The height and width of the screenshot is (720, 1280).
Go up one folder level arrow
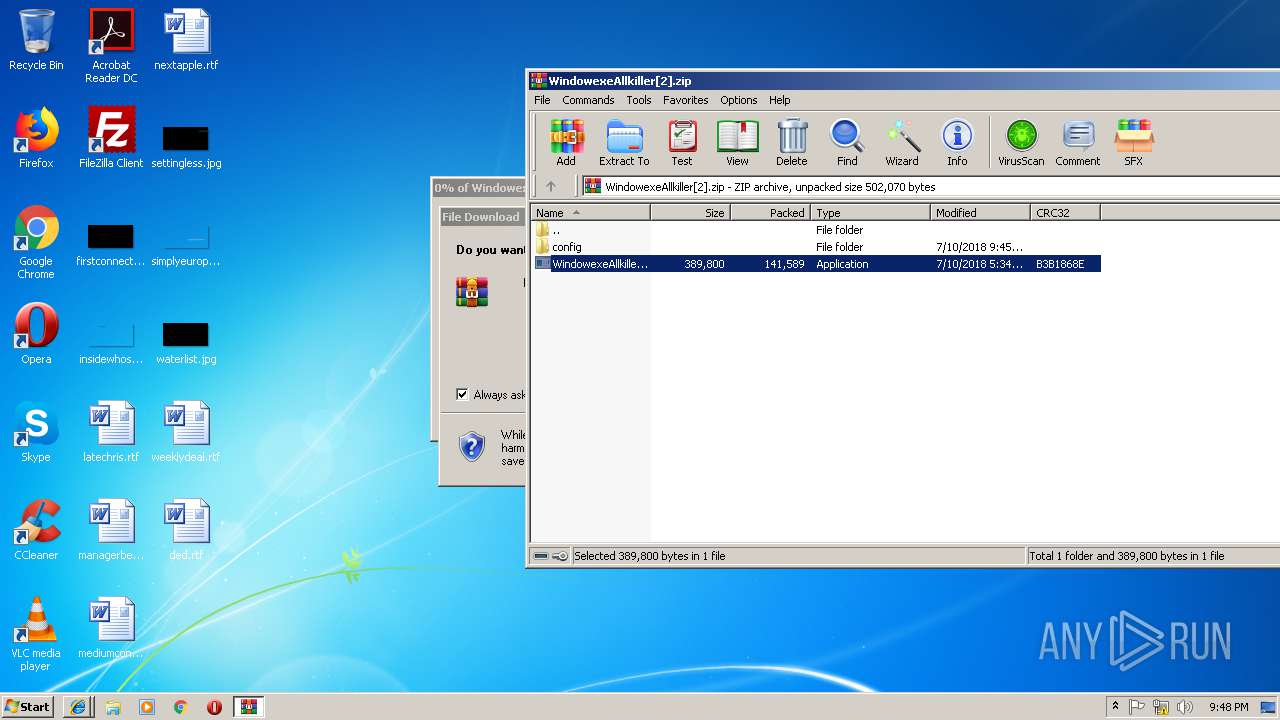point(550,186)
